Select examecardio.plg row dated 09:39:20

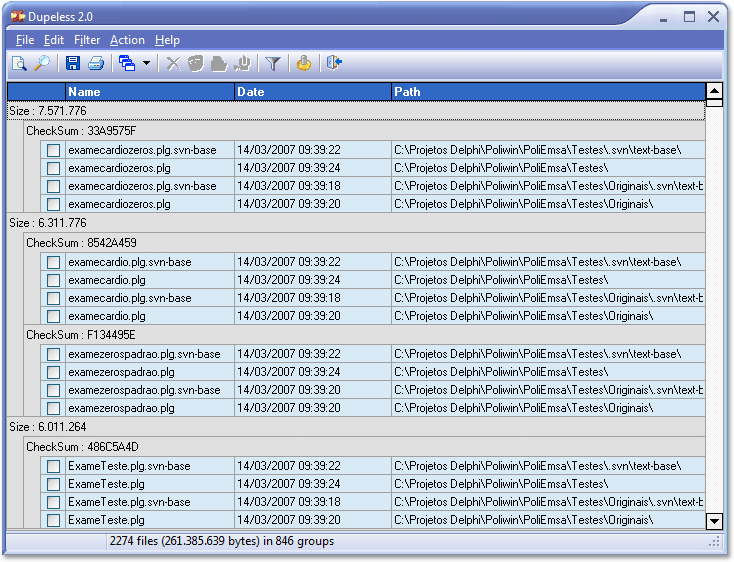373,316
